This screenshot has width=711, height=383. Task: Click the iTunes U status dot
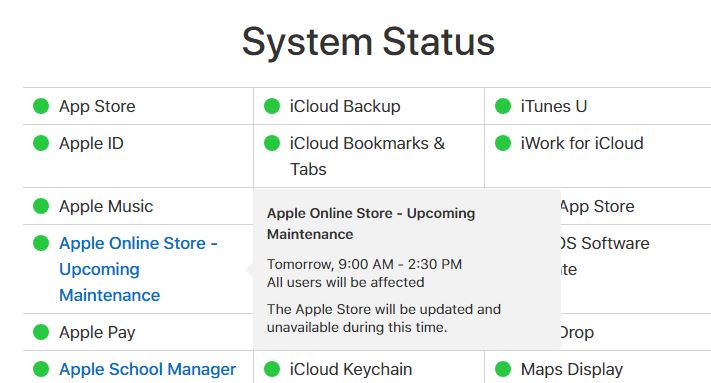coord(503,106)
